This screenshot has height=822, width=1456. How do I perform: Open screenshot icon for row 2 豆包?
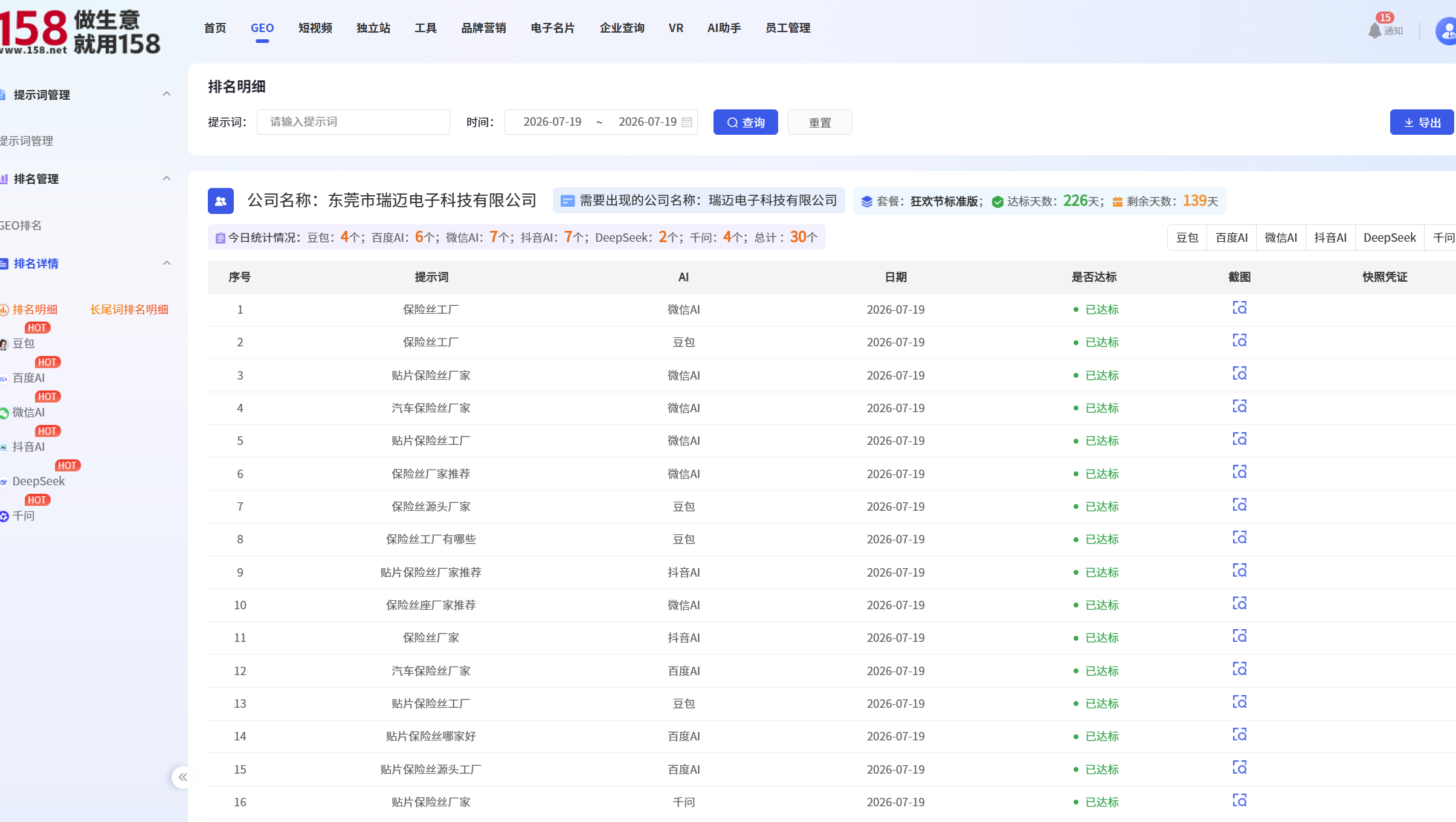pos(1239,341)
